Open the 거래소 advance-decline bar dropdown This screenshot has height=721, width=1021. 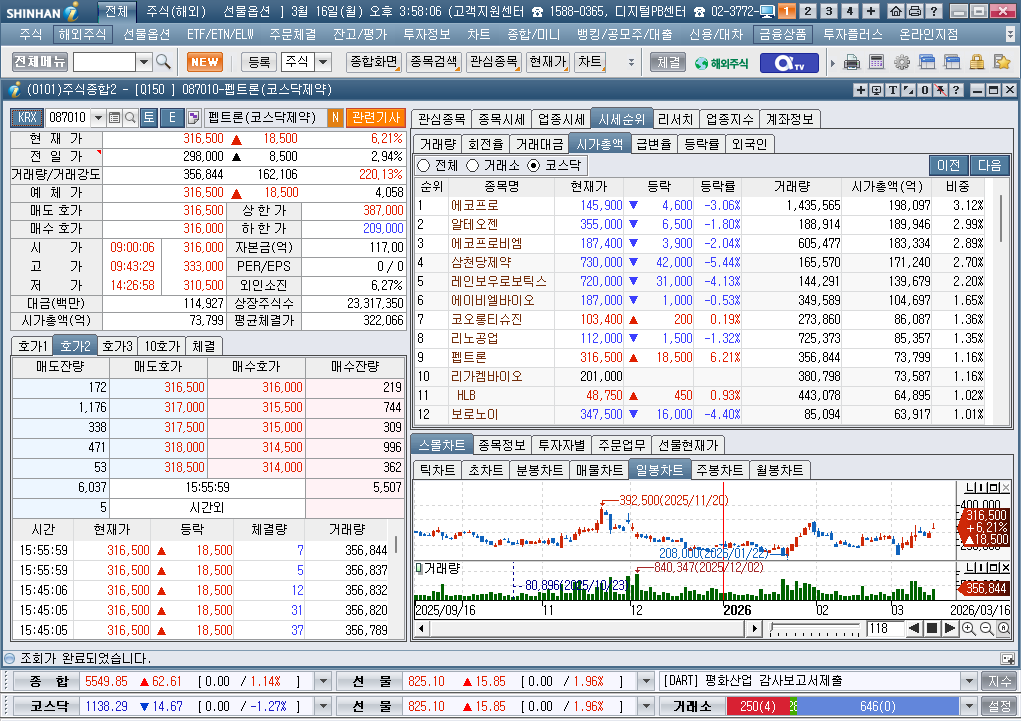click(969, 706)
